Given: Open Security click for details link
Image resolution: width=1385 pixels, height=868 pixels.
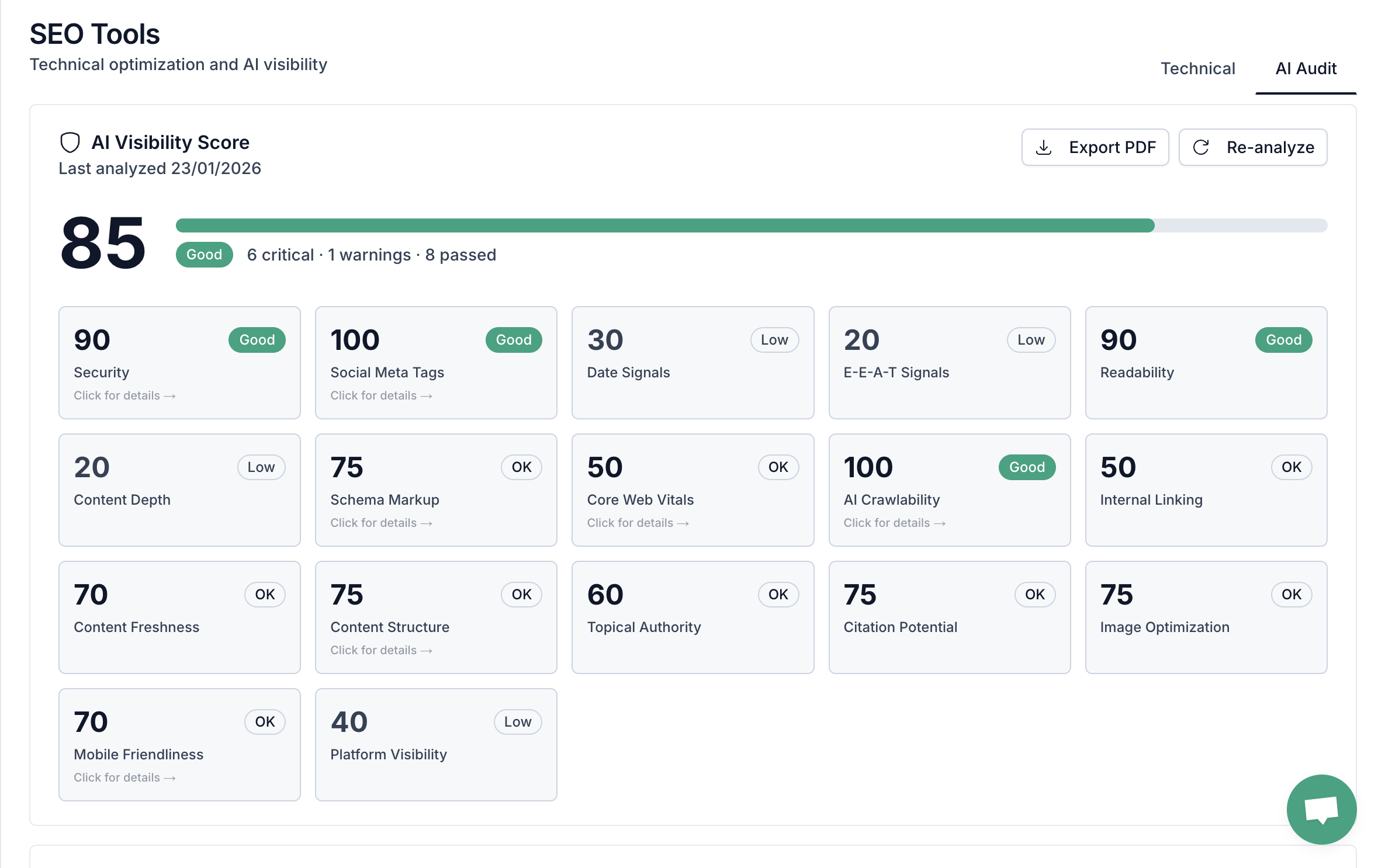Looking at the screenshot, I should point(124,395).
